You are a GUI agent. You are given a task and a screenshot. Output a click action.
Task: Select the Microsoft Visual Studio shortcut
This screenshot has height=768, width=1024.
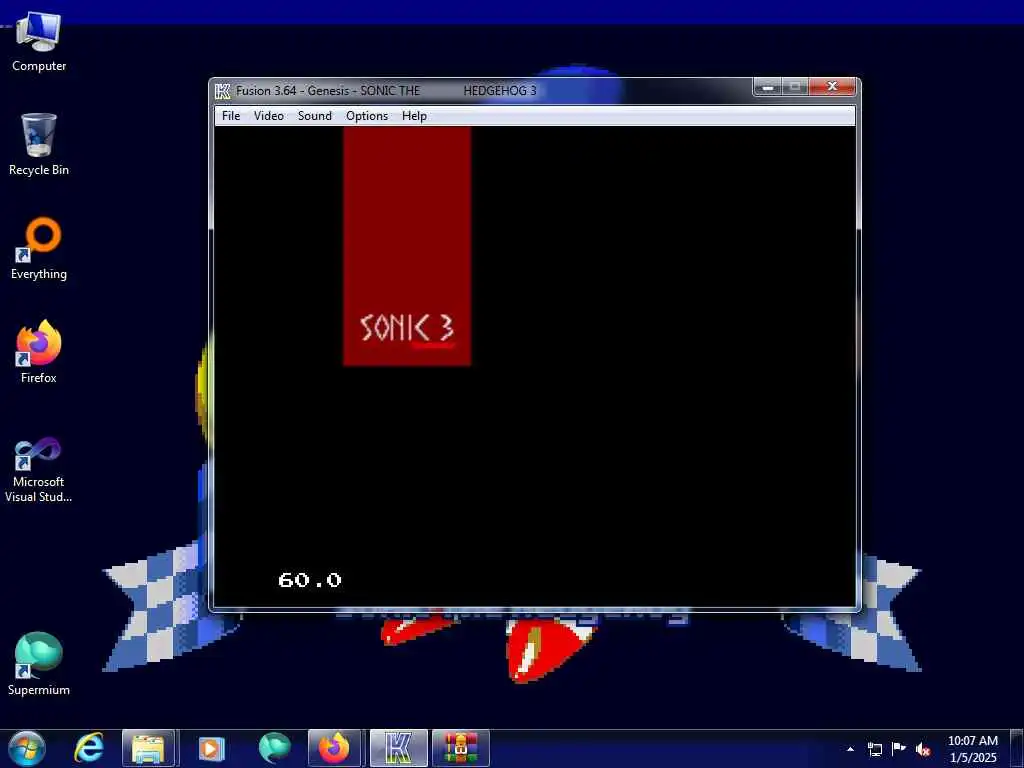[39, 470]
